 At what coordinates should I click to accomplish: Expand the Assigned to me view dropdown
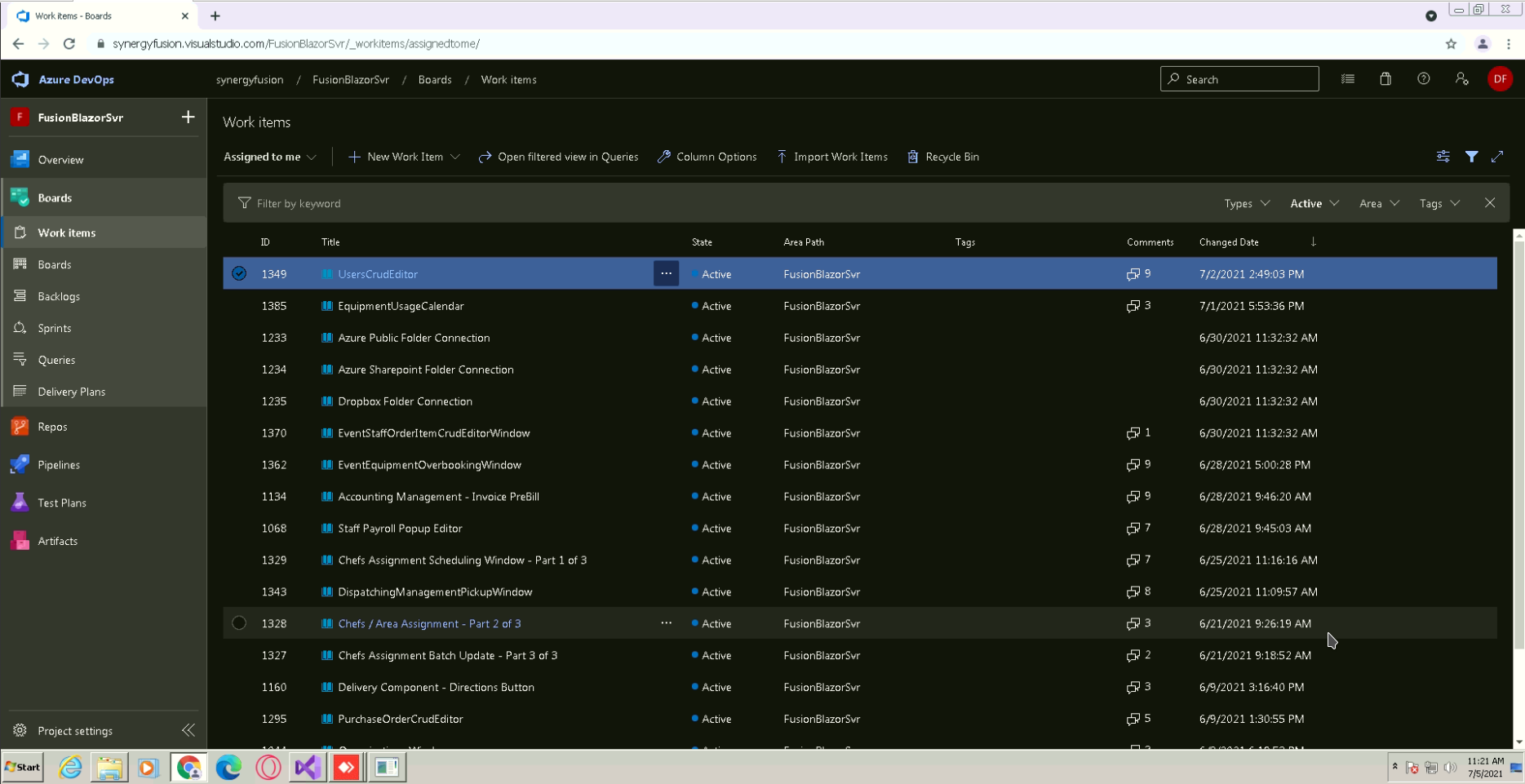270,157
